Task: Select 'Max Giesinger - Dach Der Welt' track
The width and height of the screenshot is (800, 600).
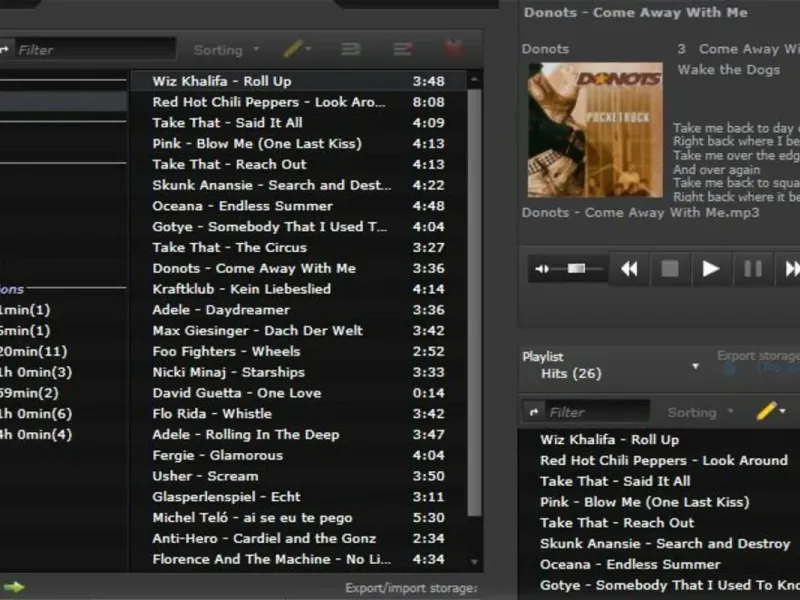Action: tap(298, 331)
